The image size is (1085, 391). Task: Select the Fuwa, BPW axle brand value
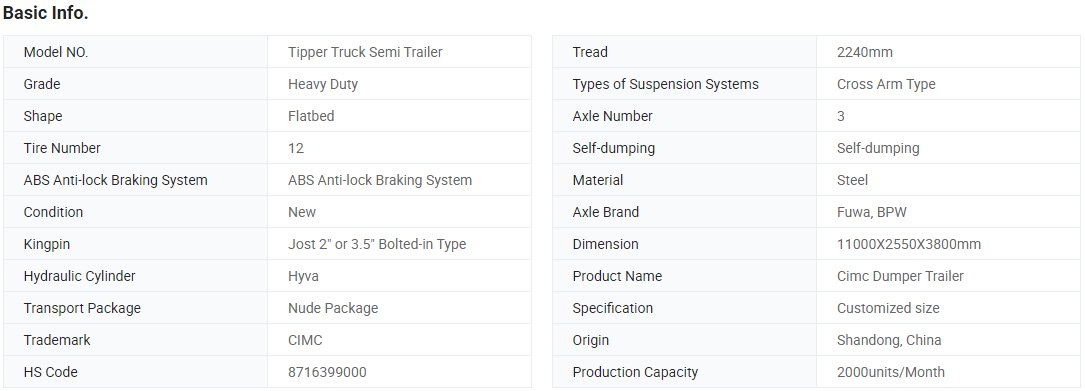click(x=871, y=212)
